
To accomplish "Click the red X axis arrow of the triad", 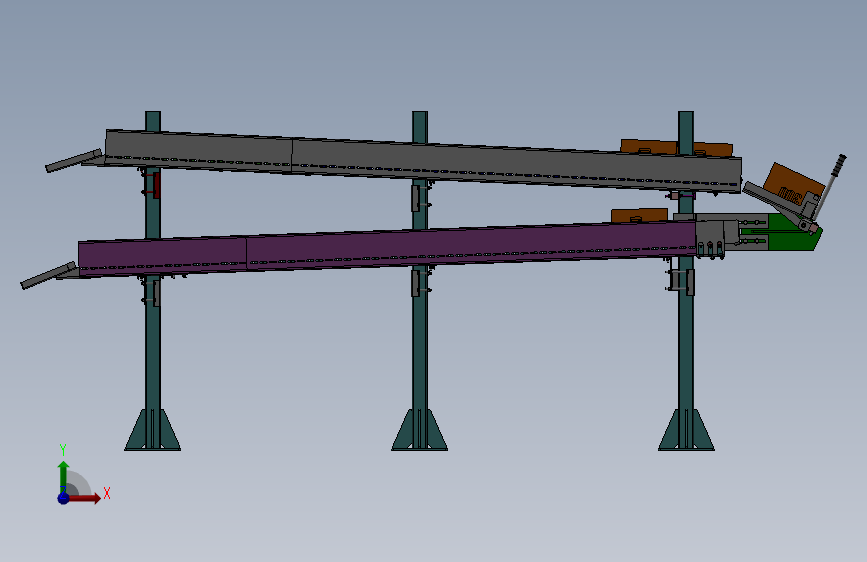I will pos(84,498).
